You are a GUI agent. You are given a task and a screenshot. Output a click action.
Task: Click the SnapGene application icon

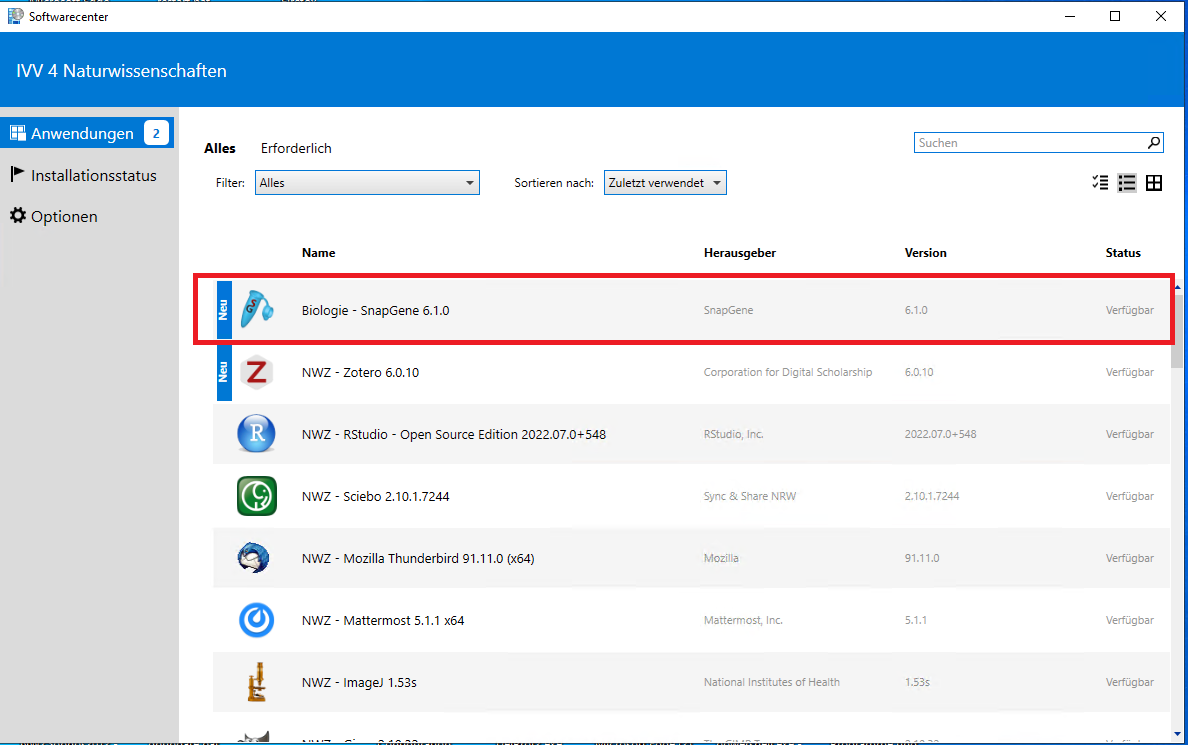point(257,310)
